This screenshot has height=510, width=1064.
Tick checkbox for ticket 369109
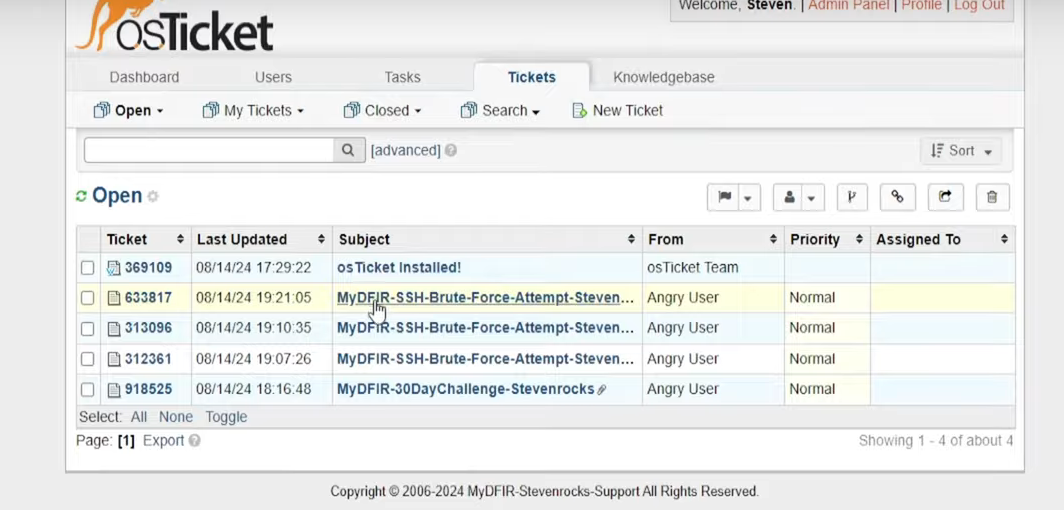[88, 268]
